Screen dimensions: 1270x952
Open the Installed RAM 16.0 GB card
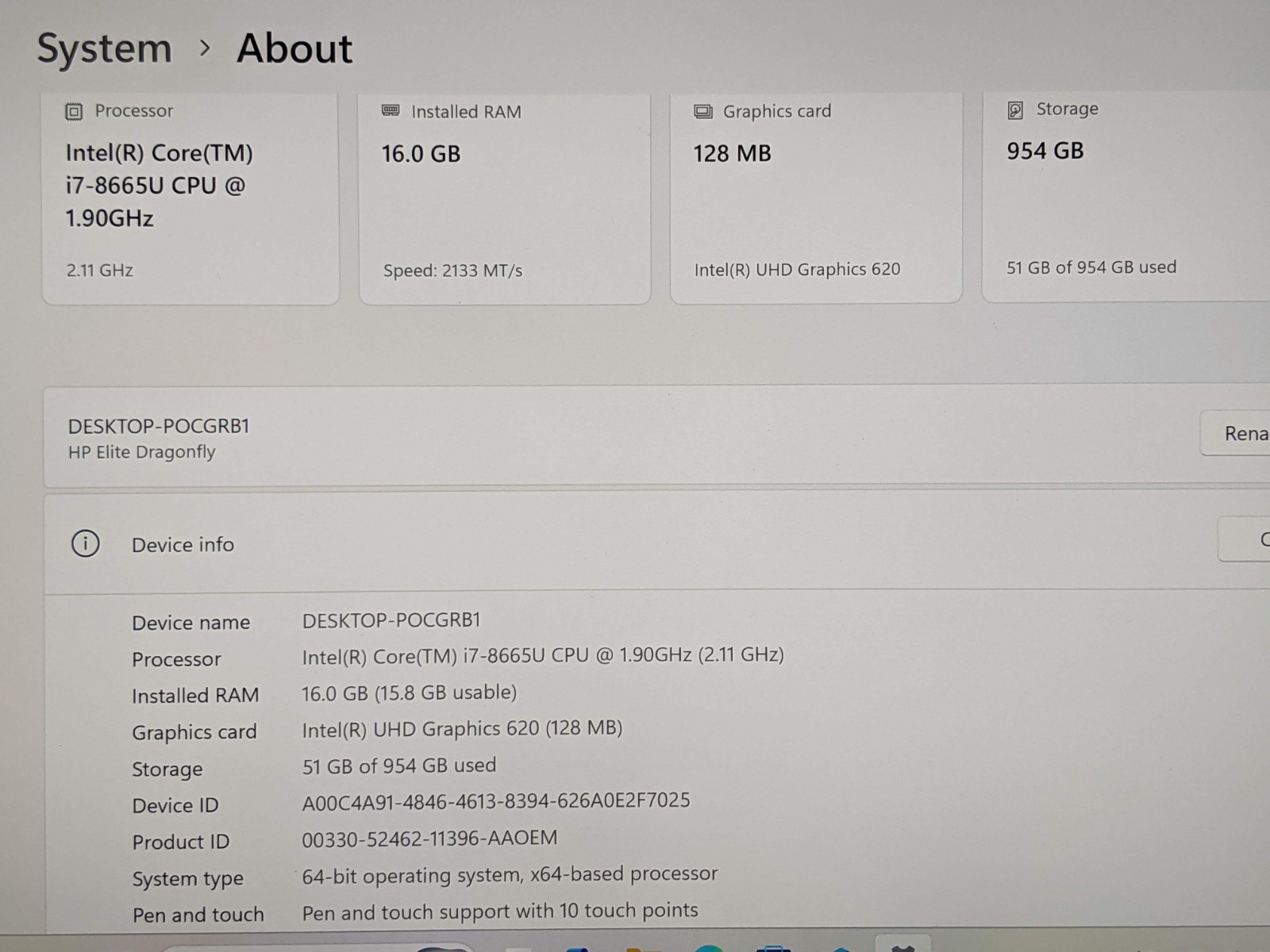[505, 198]
